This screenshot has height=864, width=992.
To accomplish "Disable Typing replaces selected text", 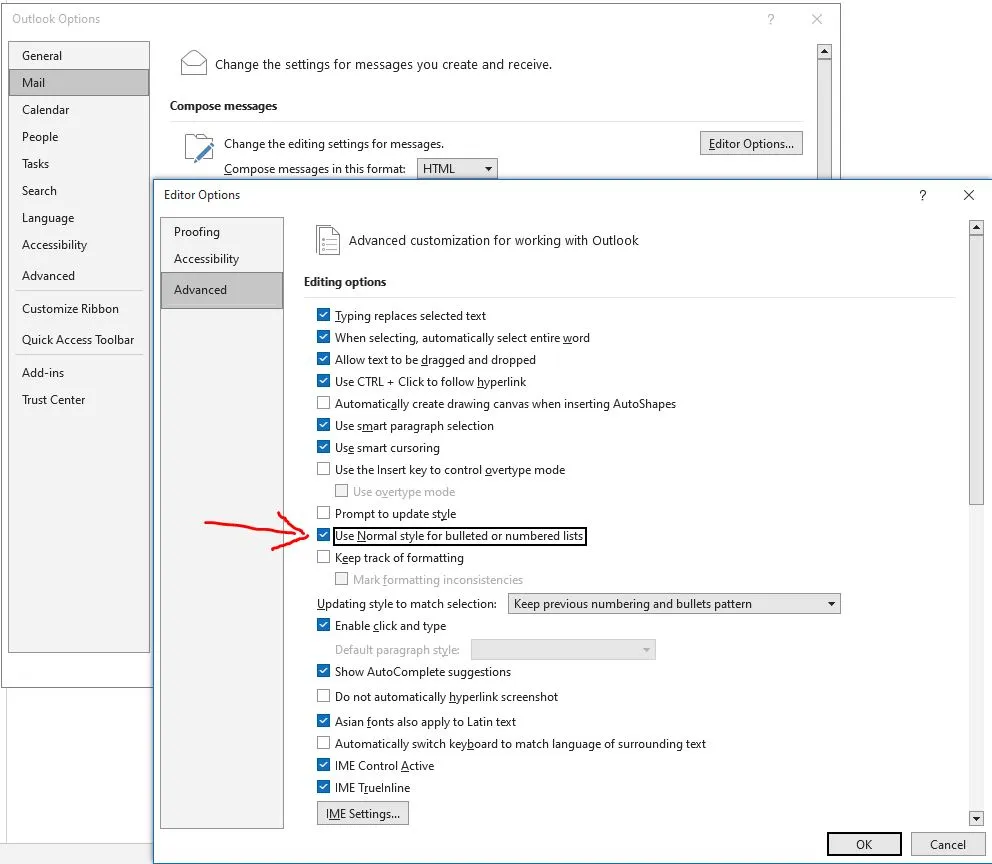I will click(324, 315).
